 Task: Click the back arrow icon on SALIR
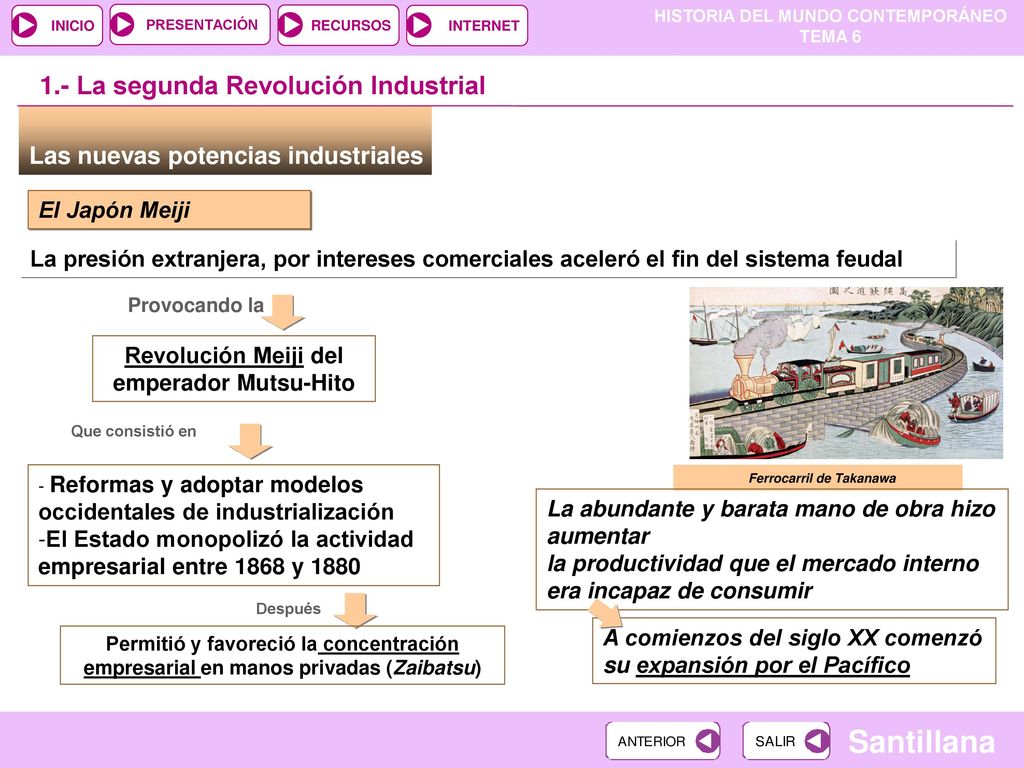pos(816,741)
